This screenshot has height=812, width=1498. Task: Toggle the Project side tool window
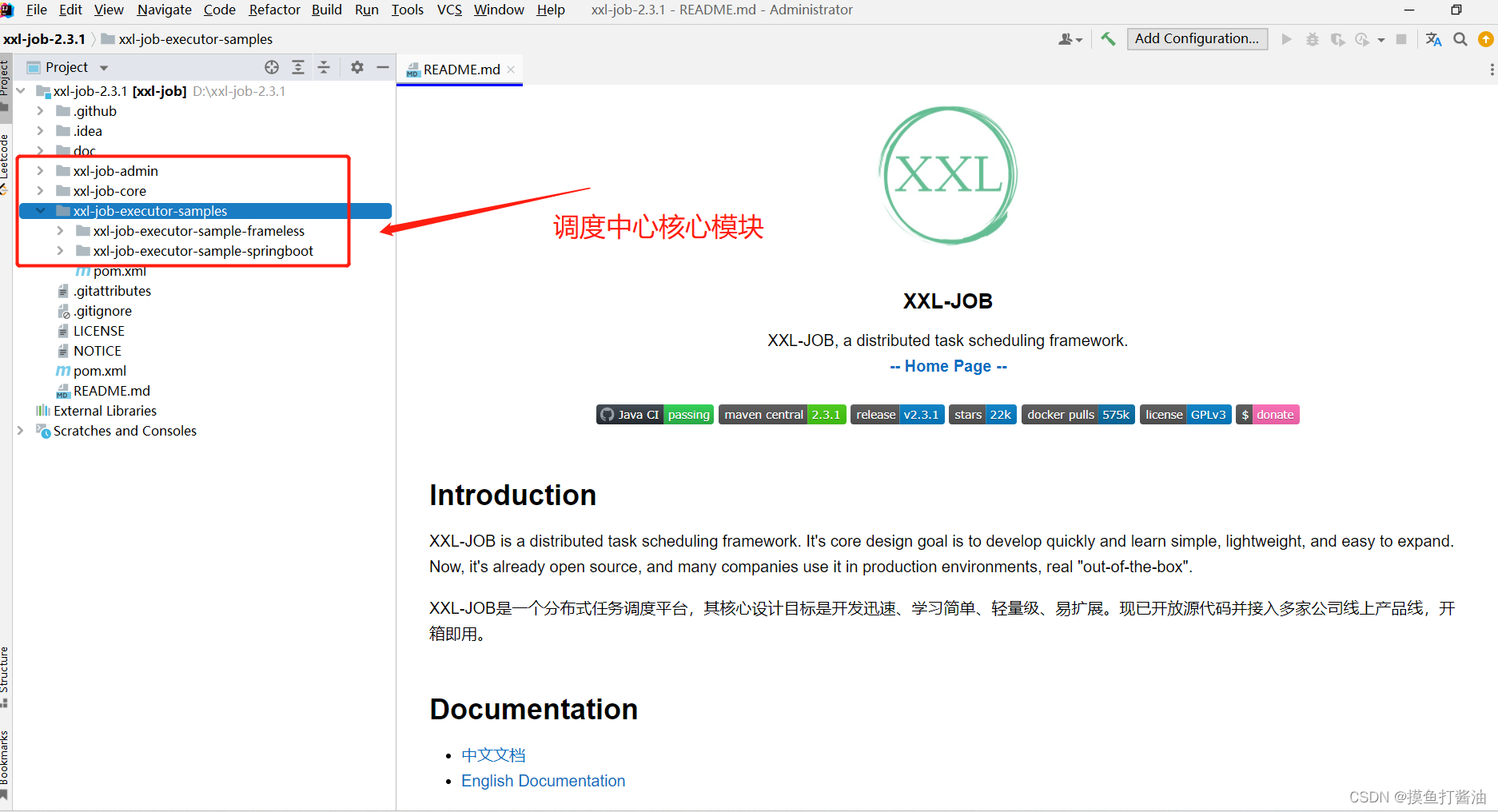[5, 86]
